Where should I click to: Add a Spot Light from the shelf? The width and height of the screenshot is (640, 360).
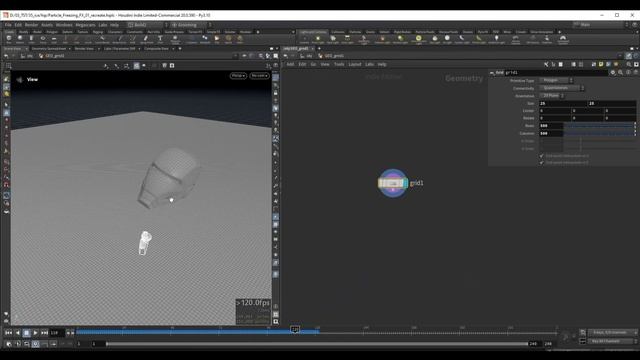click(333, 39)
